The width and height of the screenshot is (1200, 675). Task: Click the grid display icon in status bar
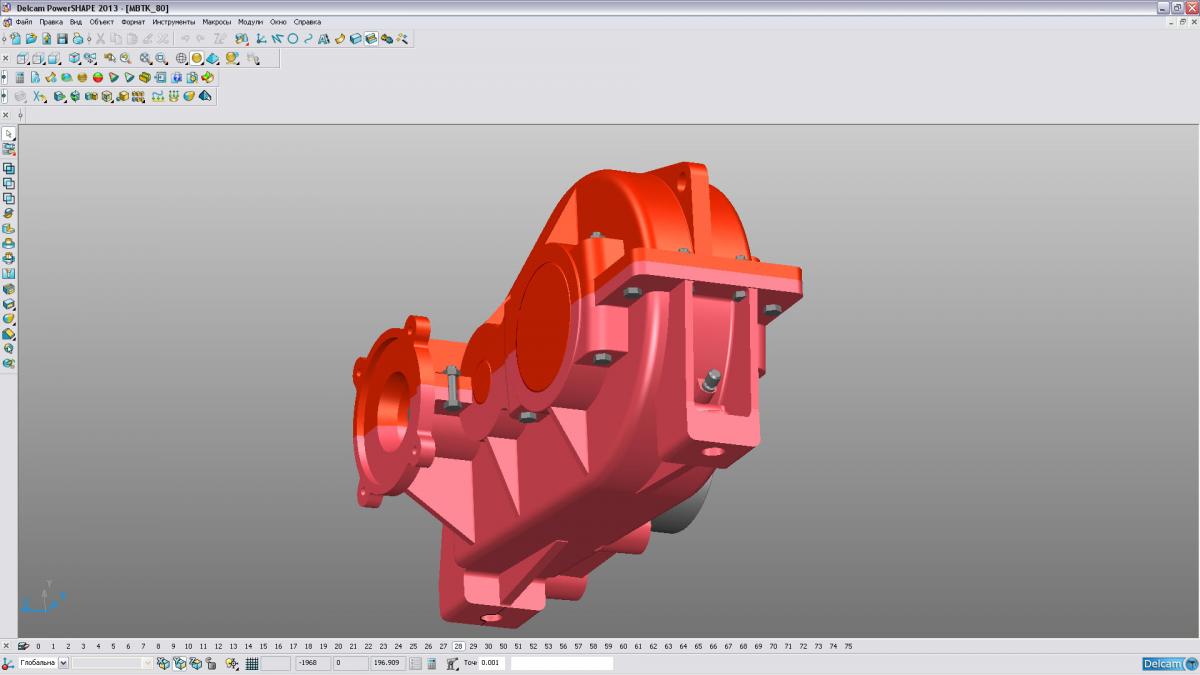(252, 663)
